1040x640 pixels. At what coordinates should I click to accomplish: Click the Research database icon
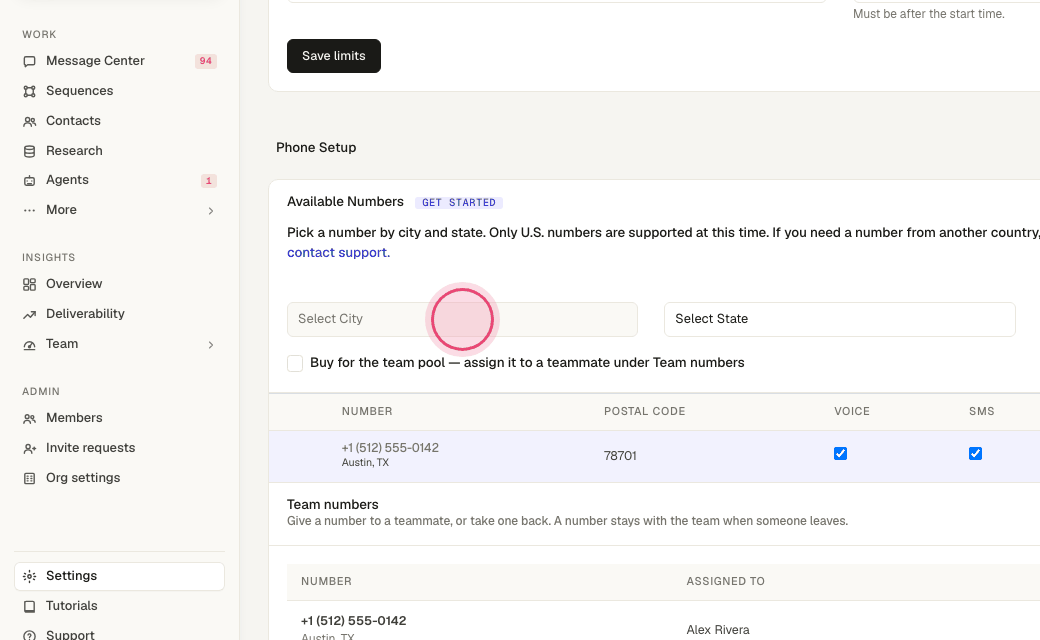(x=29, y=151)
